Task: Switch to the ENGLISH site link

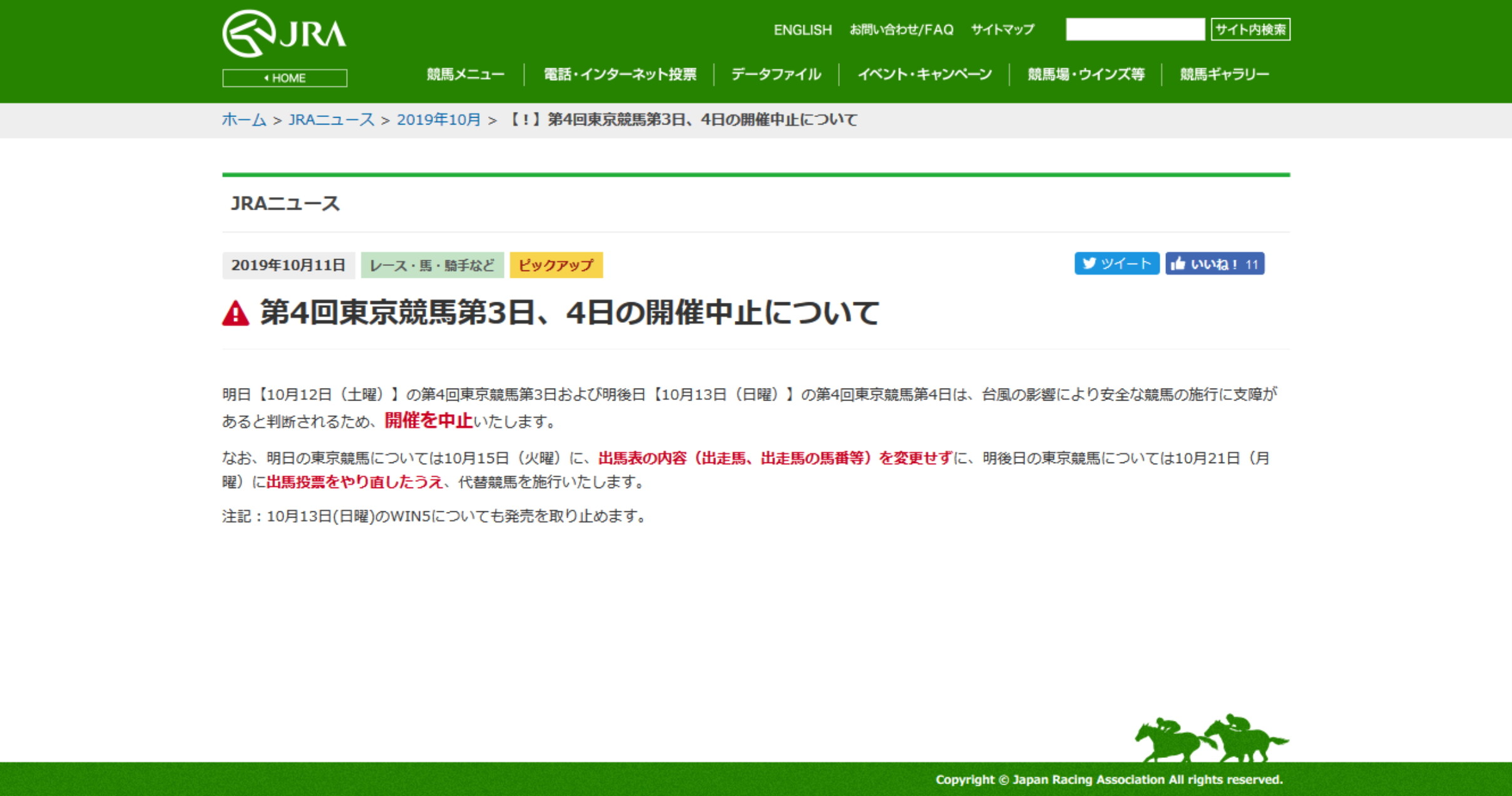Action: [x=802, y=29]
